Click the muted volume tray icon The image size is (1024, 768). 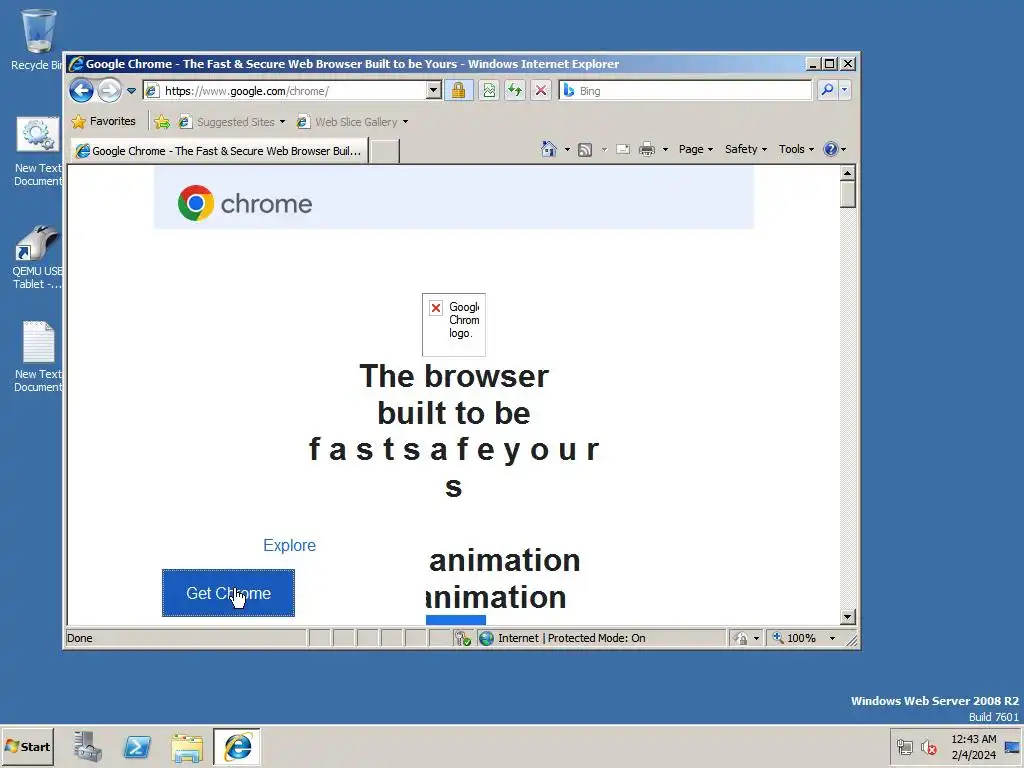pos(928,747)
